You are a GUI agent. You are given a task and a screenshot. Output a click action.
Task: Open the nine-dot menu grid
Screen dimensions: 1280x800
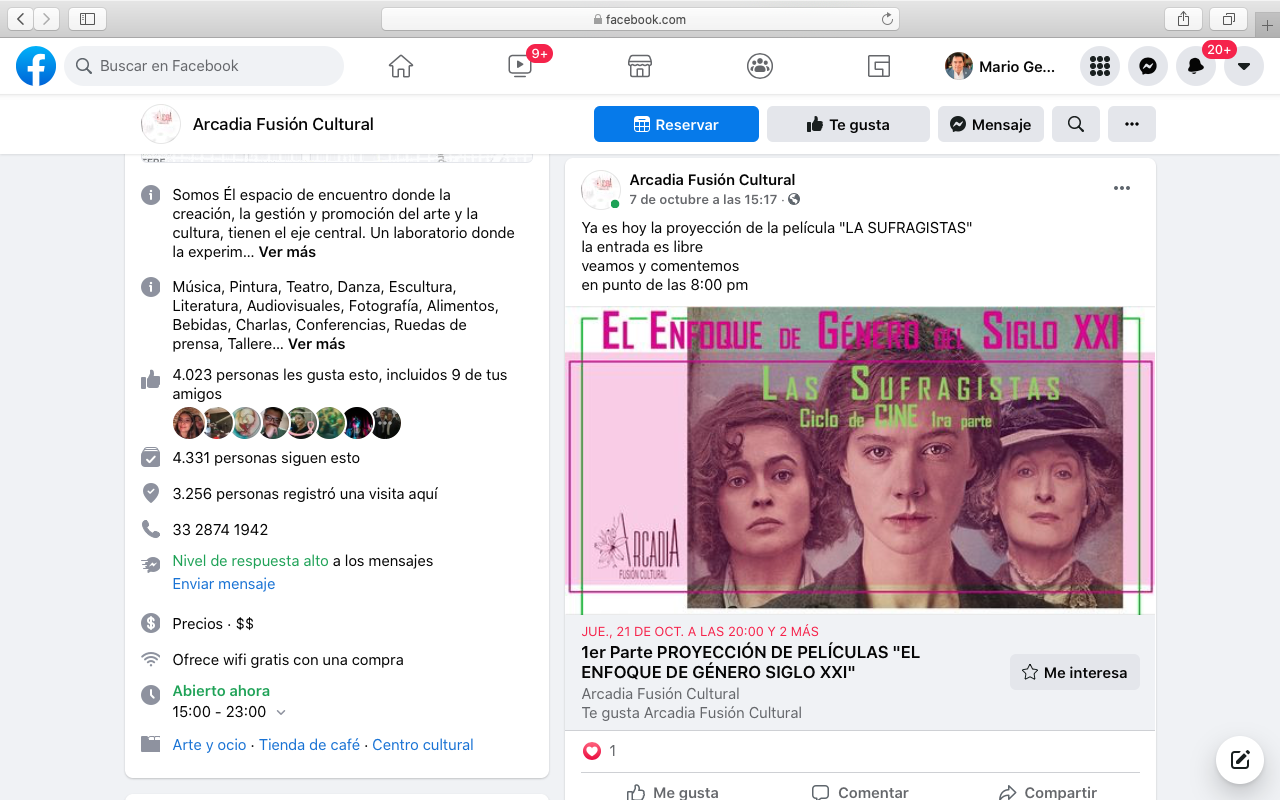click(x=1100, y=66)
